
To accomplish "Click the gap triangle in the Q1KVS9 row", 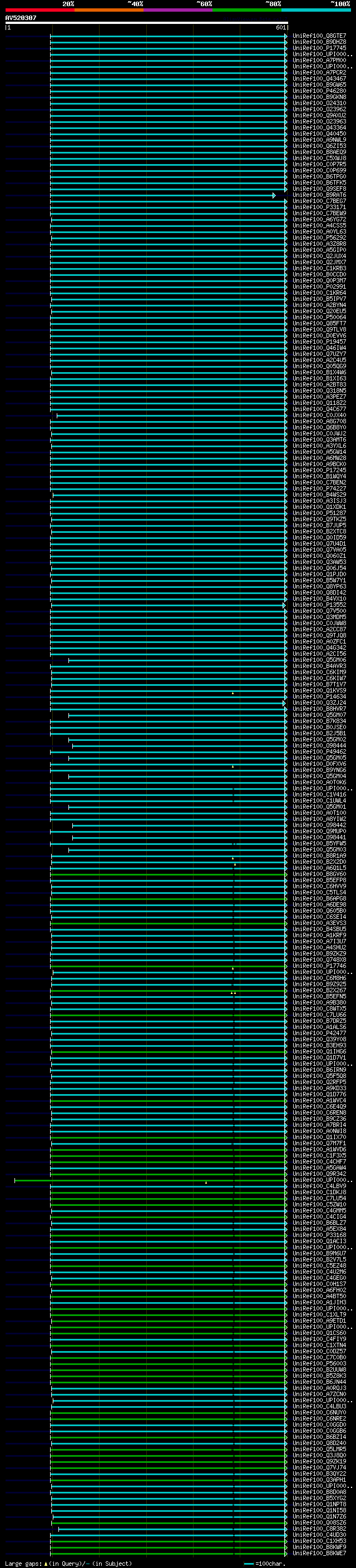I will [233, 693].
